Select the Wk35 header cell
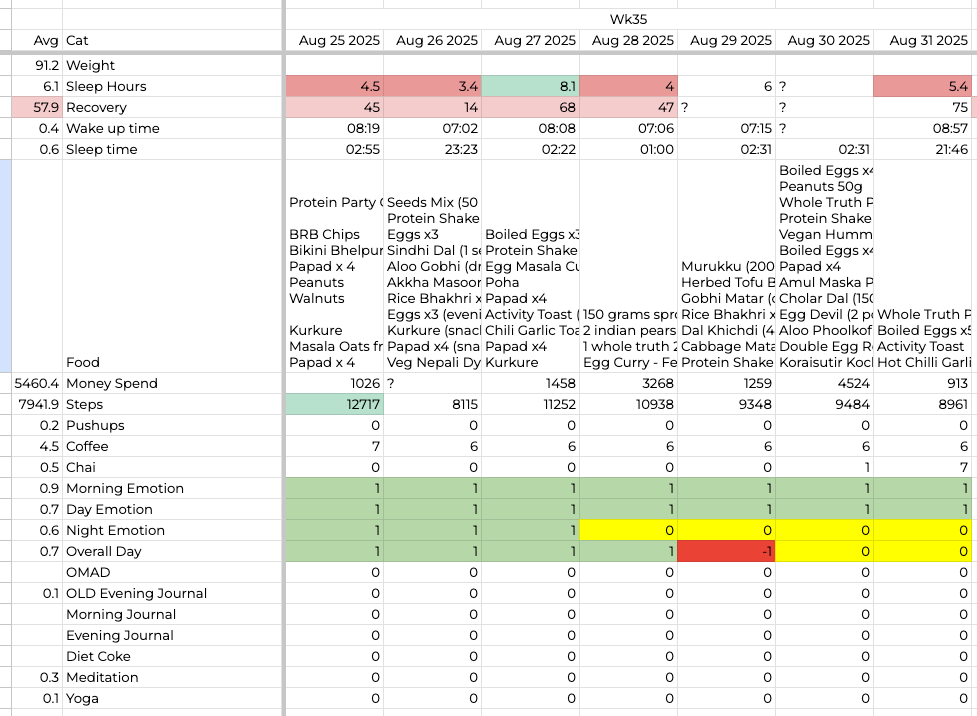Screen dimensions: 977x716 coord(628,19)
